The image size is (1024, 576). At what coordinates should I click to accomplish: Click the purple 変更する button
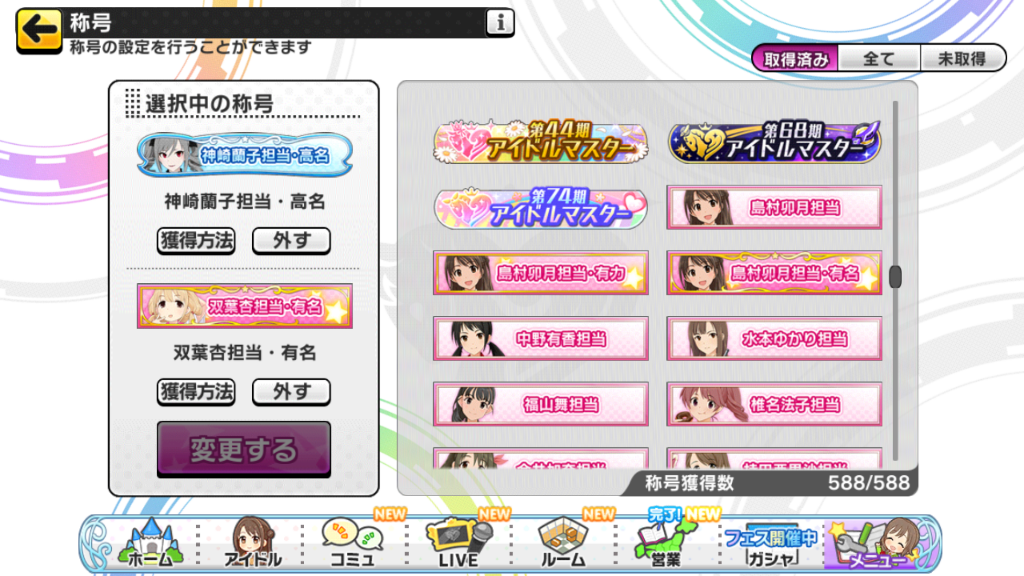click(x=244, y=449)
